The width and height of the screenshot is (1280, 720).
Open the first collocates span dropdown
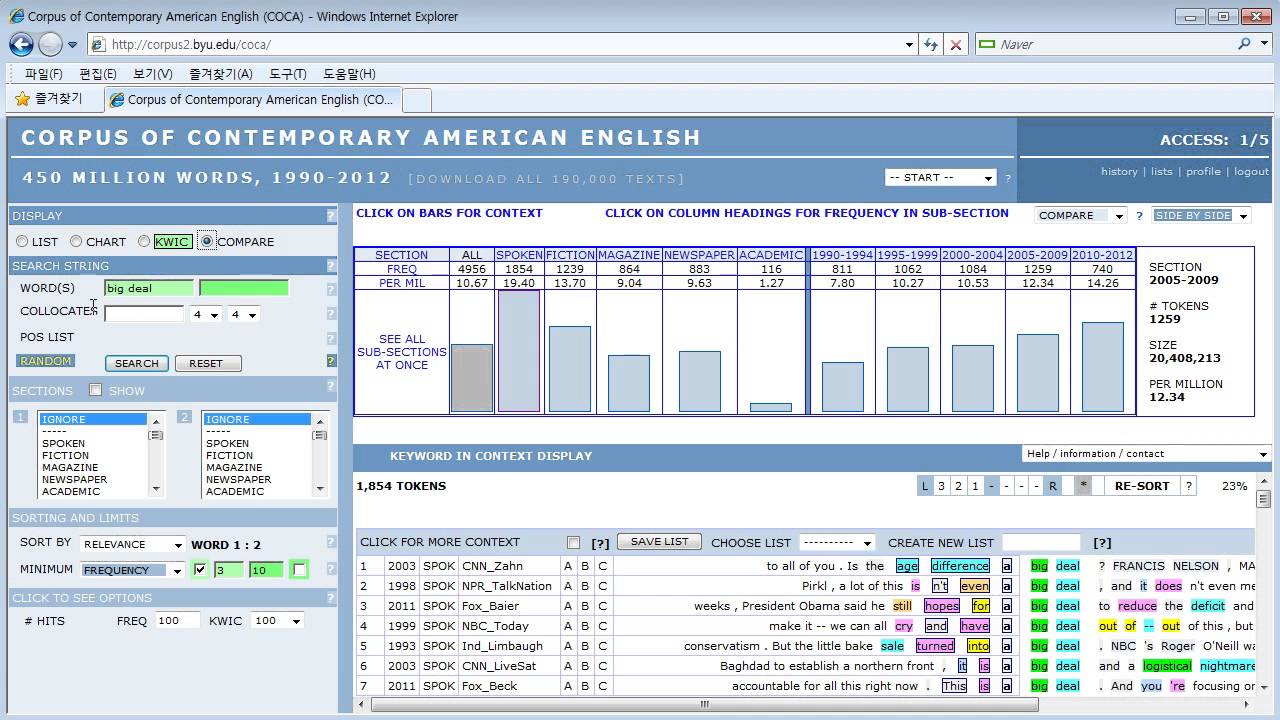[206, 315]
